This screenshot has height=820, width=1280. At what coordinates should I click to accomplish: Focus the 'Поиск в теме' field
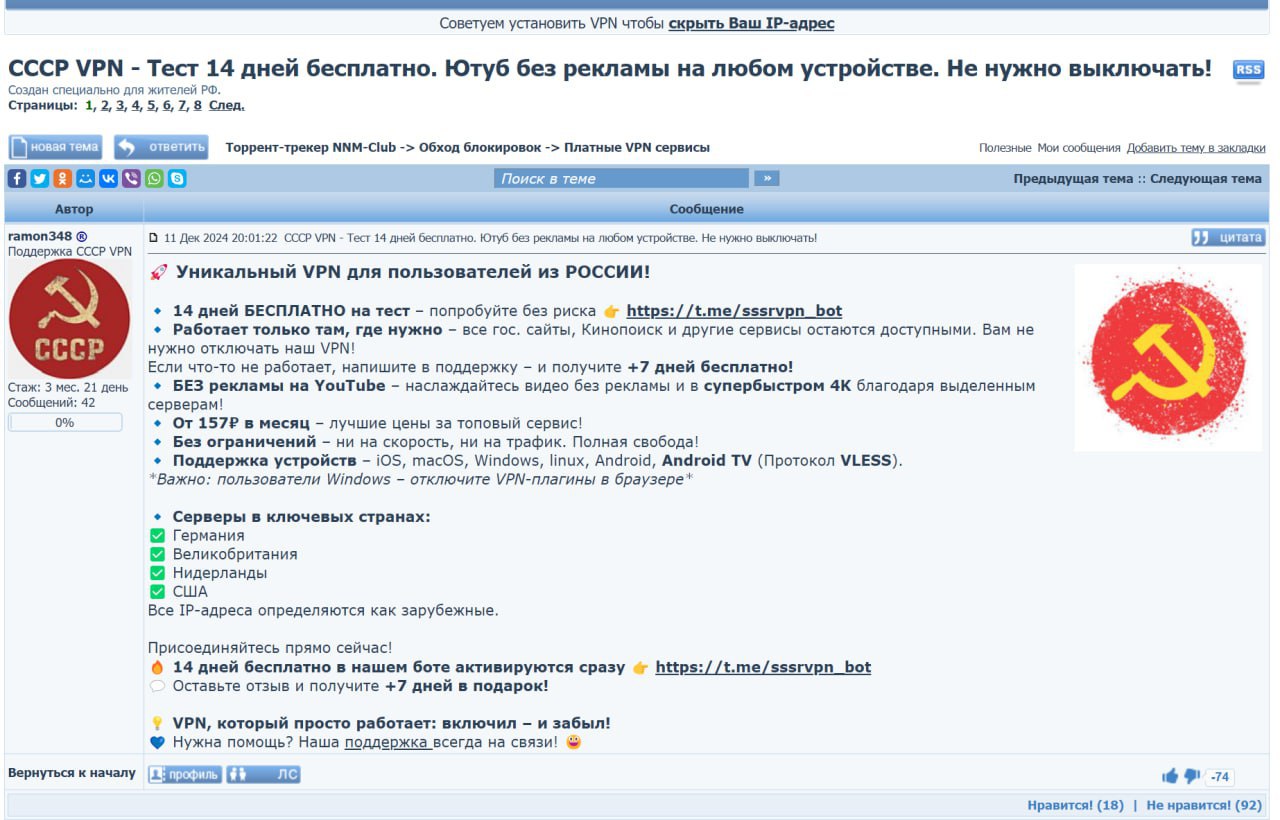pos(621,178)
